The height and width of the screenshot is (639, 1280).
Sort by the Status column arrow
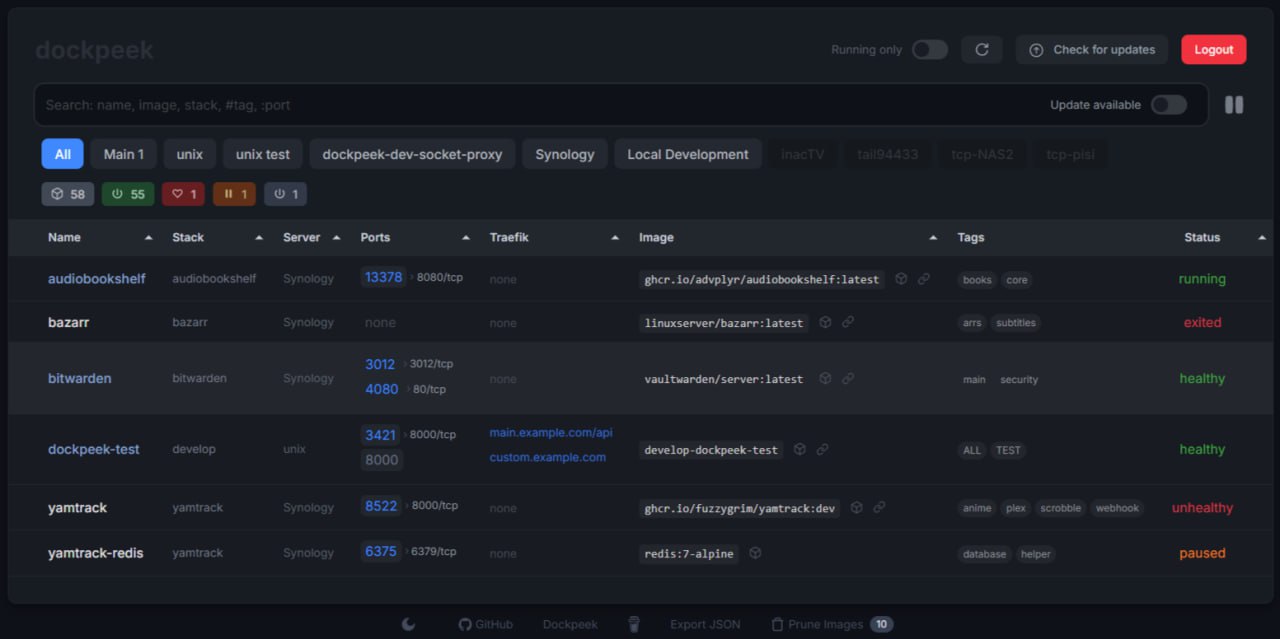(x=1261, y=238)
